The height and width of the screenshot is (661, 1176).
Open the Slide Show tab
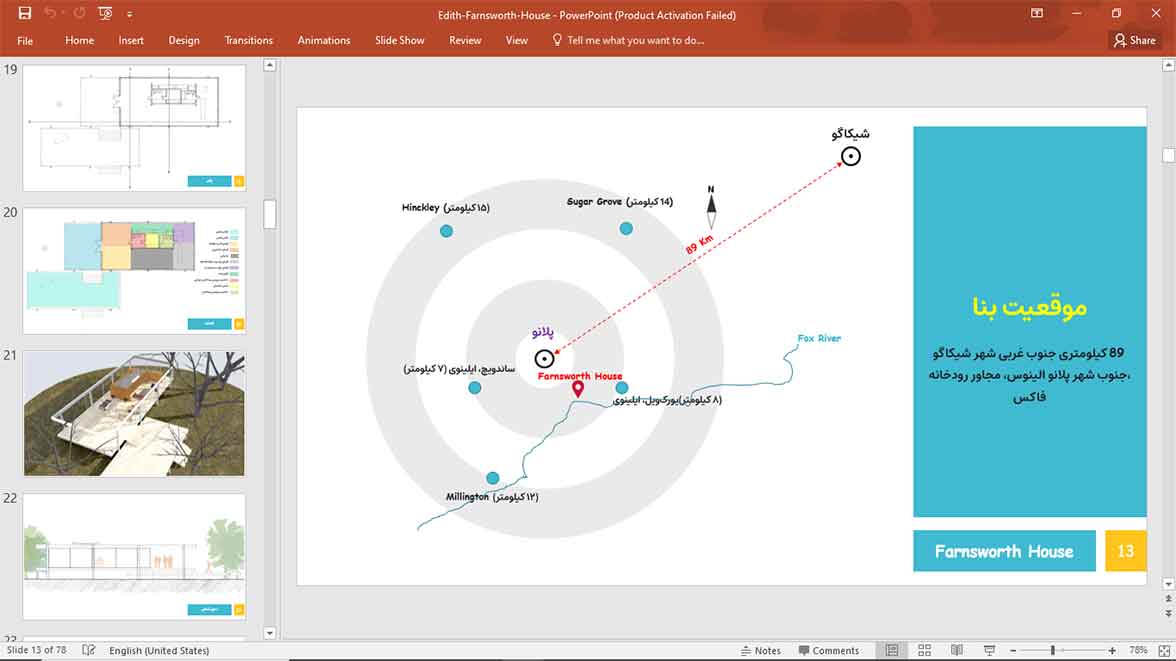tap(400, 41)
